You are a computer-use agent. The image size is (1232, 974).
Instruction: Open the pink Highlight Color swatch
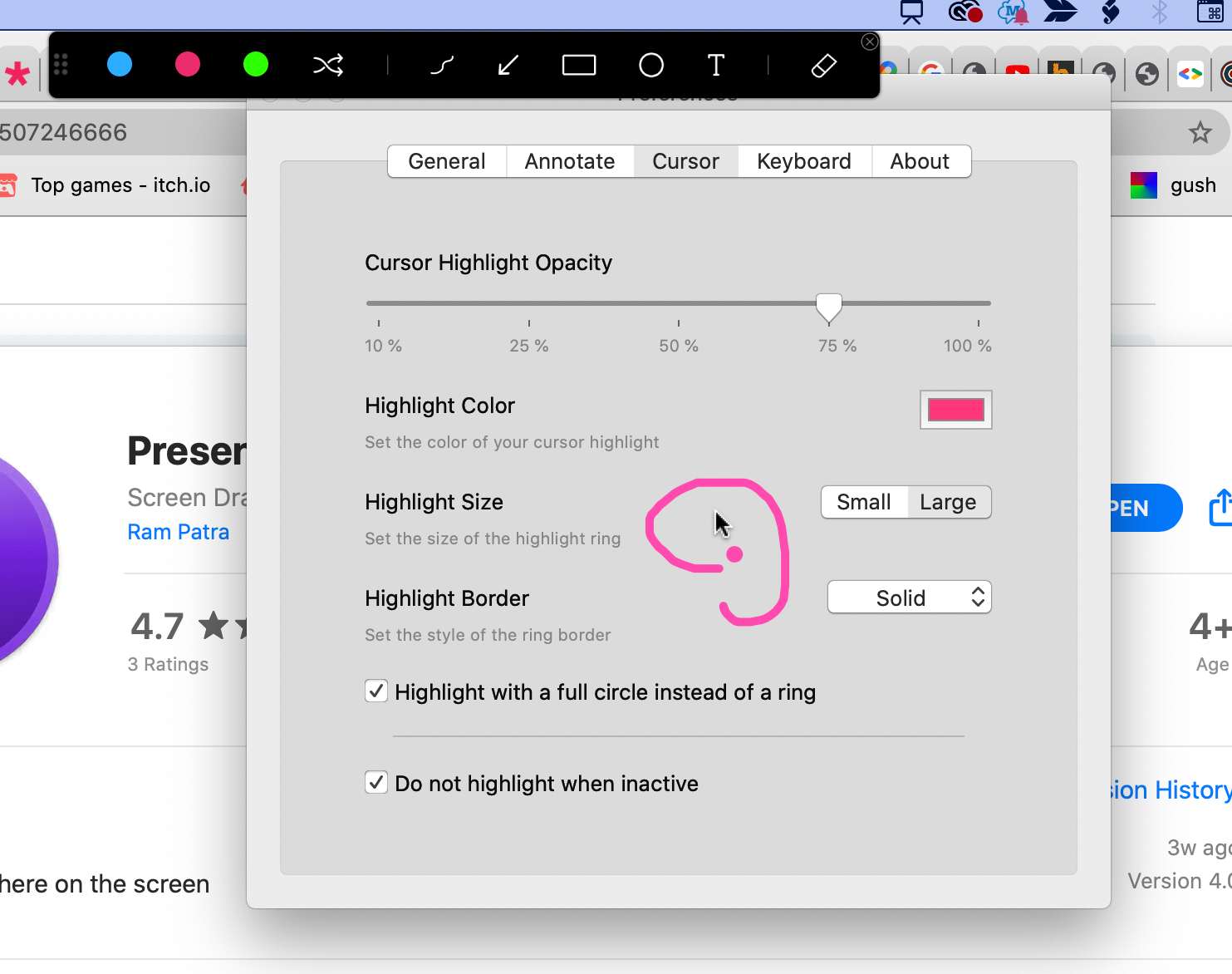point(955,410)
